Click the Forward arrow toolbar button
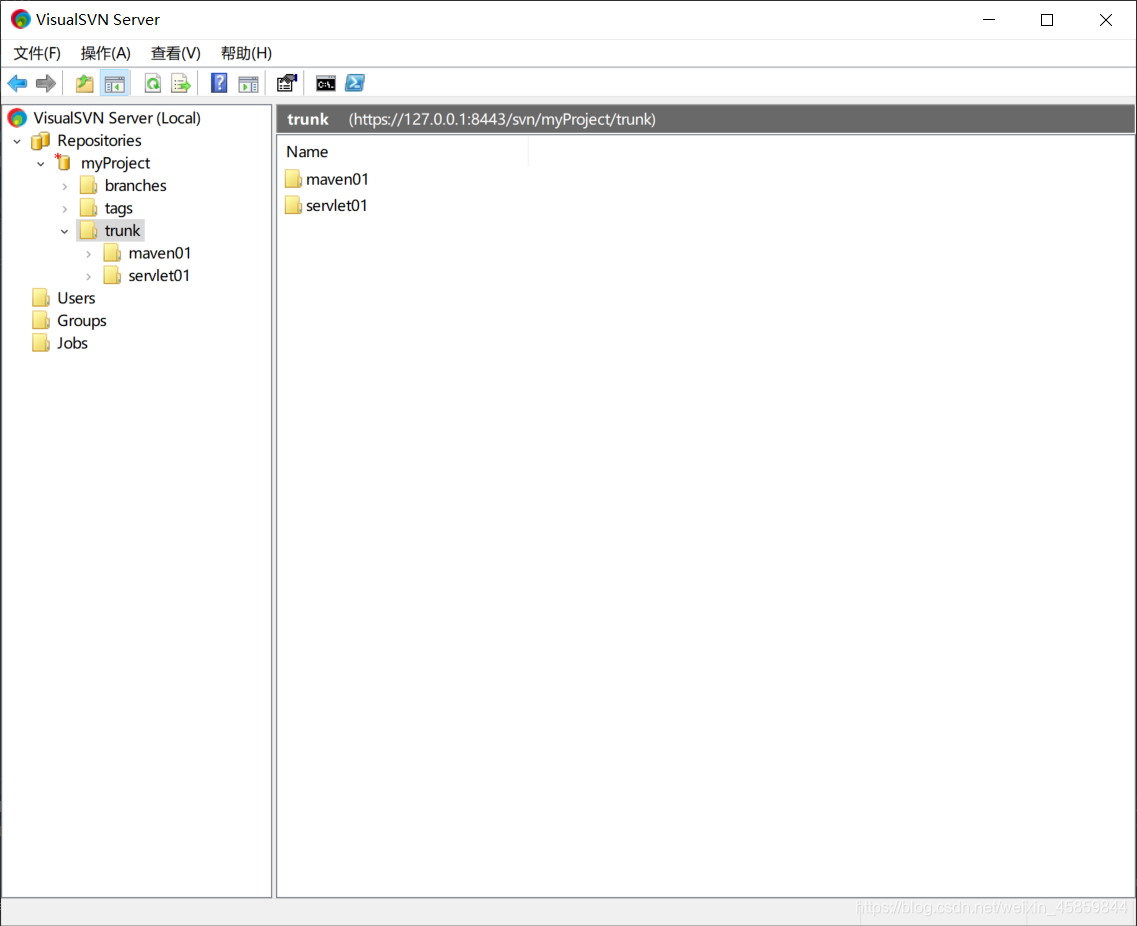The width and height of the screenshot is (1137, 926). 46,83
